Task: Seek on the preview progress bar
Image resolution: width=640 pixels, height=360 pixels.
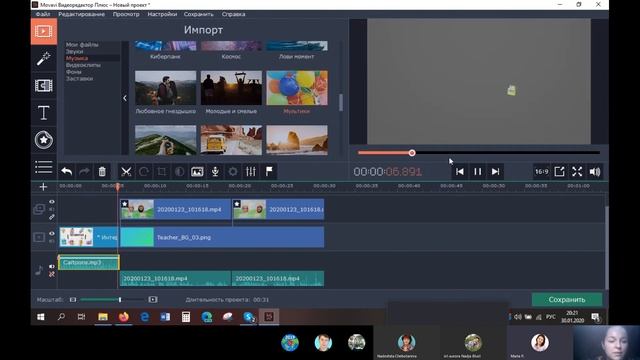Action: 479,153
